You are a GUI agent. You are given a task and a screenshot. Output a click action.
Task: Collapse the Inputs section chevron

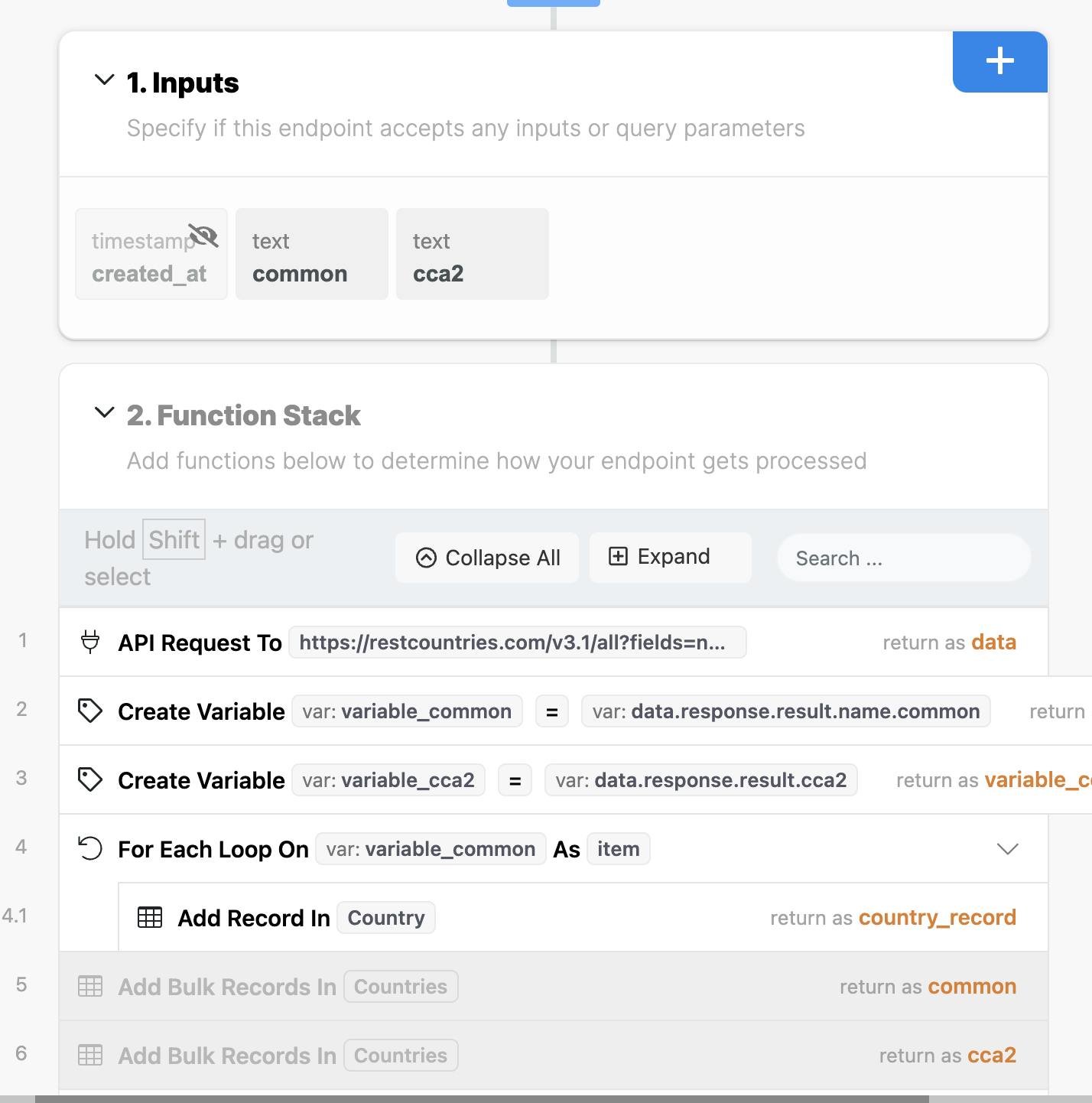[104, 80]
